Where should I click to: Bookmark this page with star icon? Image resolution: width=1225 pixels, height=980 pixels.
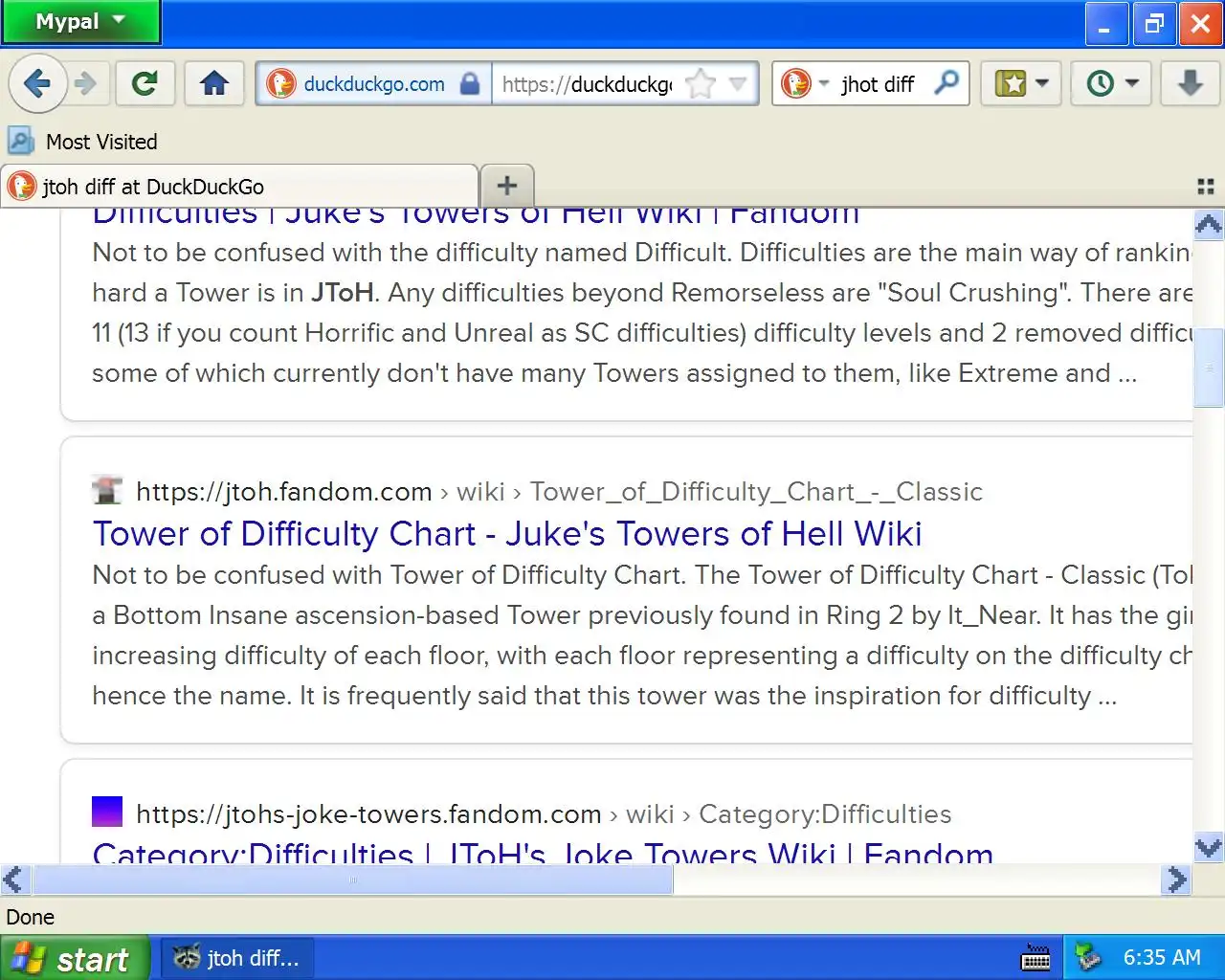click(701, 84)
